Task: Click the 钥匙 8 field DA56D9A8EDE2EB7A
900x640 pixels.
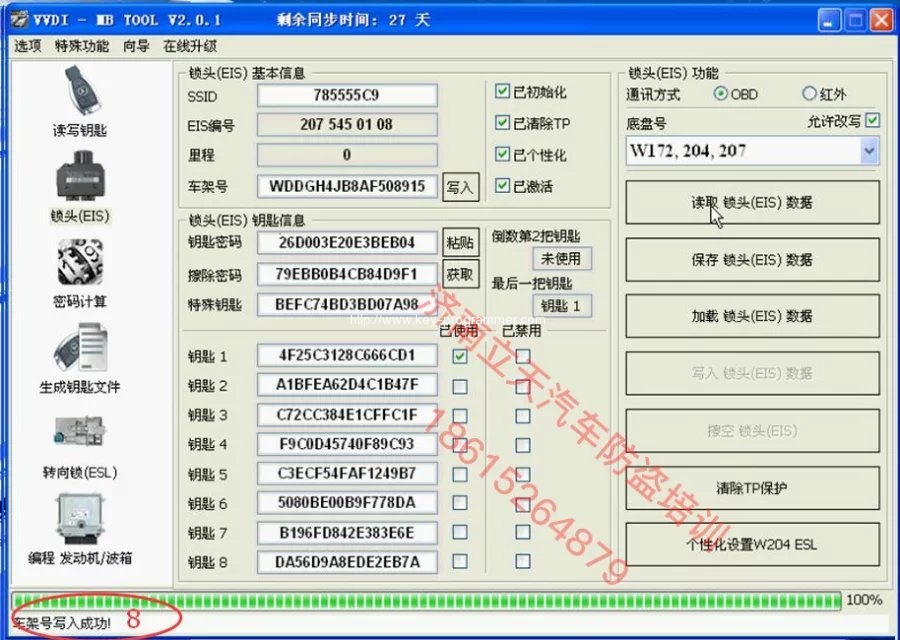Action: point(347,562)
